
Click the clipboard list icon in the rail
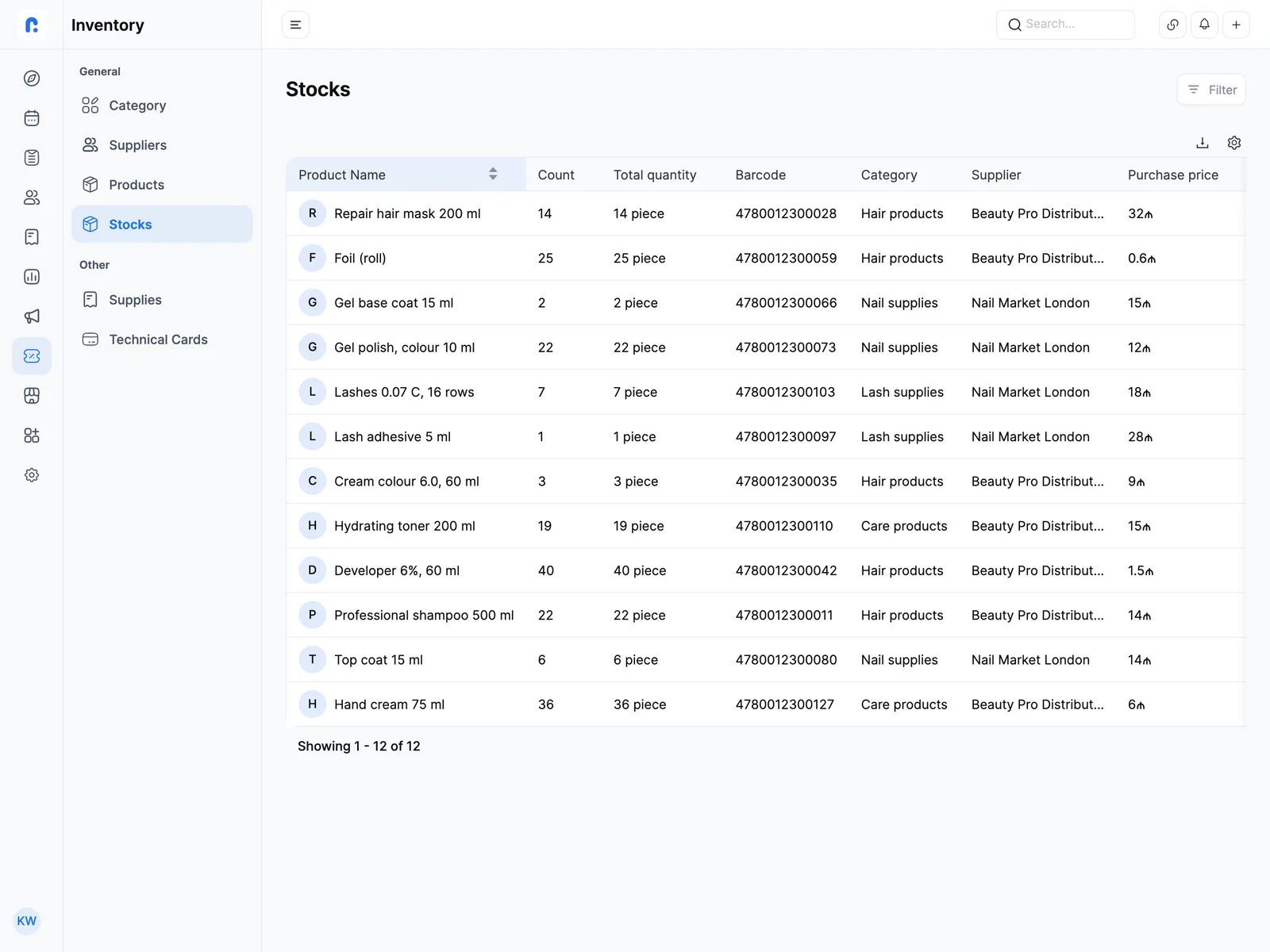pos(32,158)
